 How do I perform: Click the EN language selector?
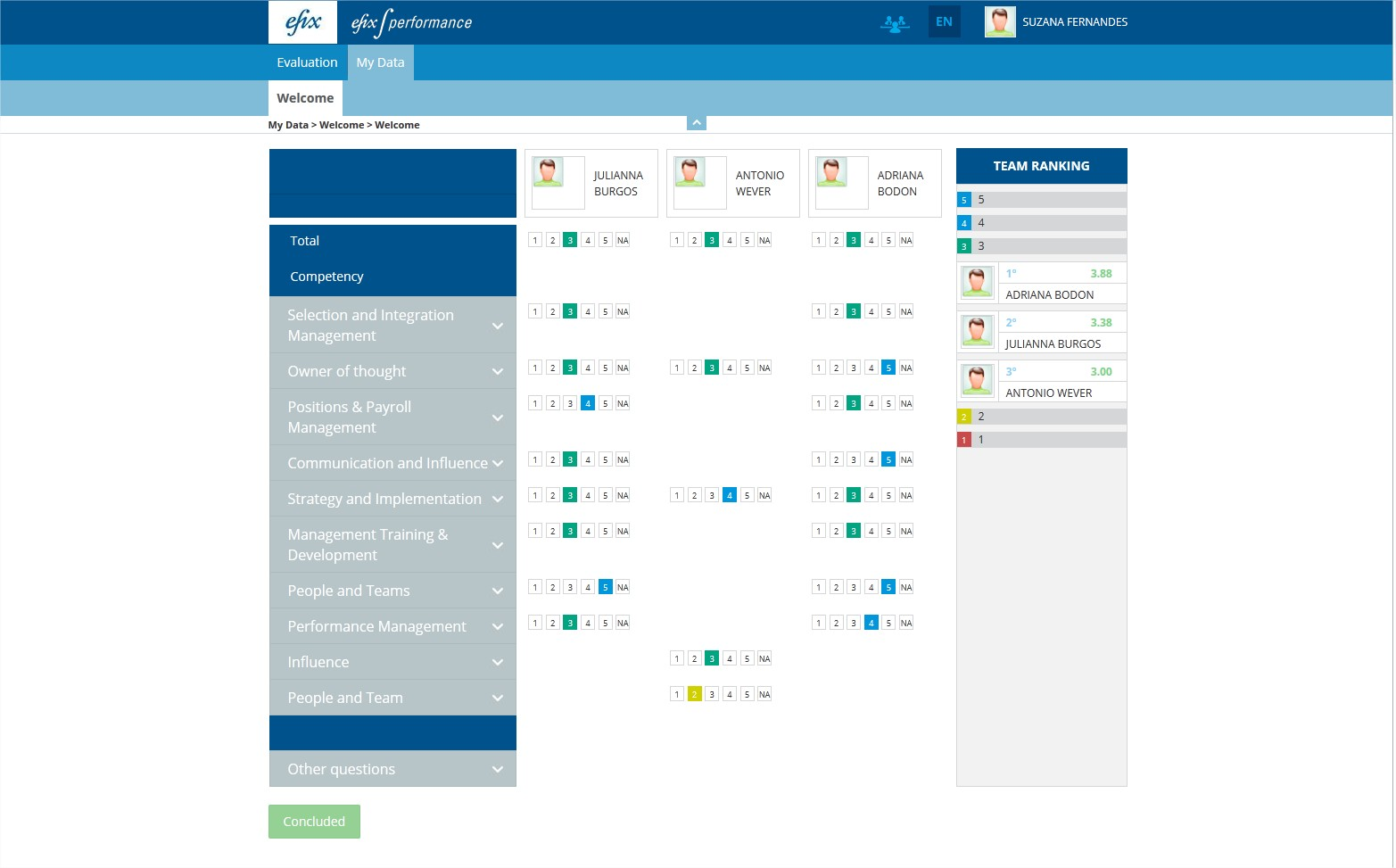click(944, 21)
